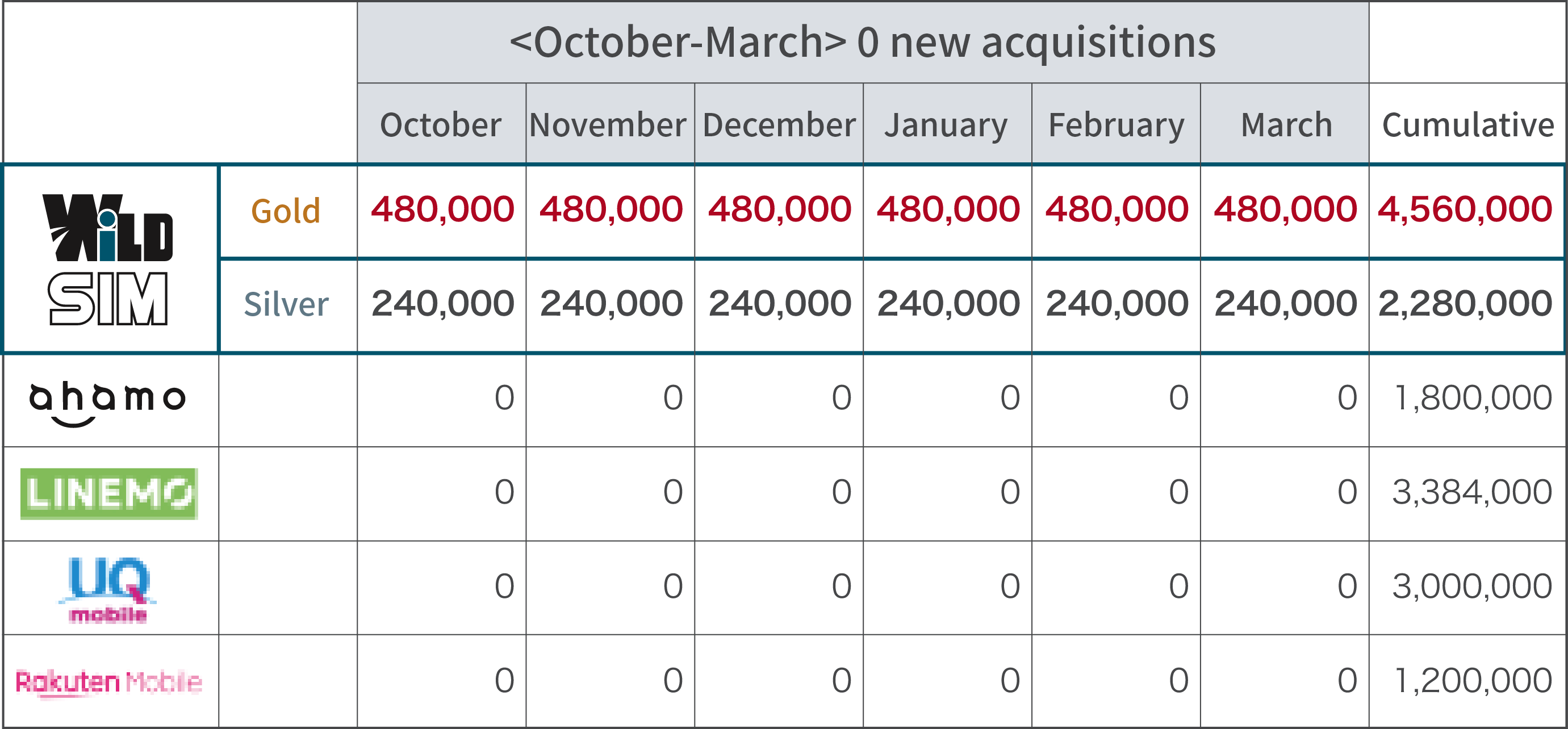Select the Gold plan label

[286, 212]
